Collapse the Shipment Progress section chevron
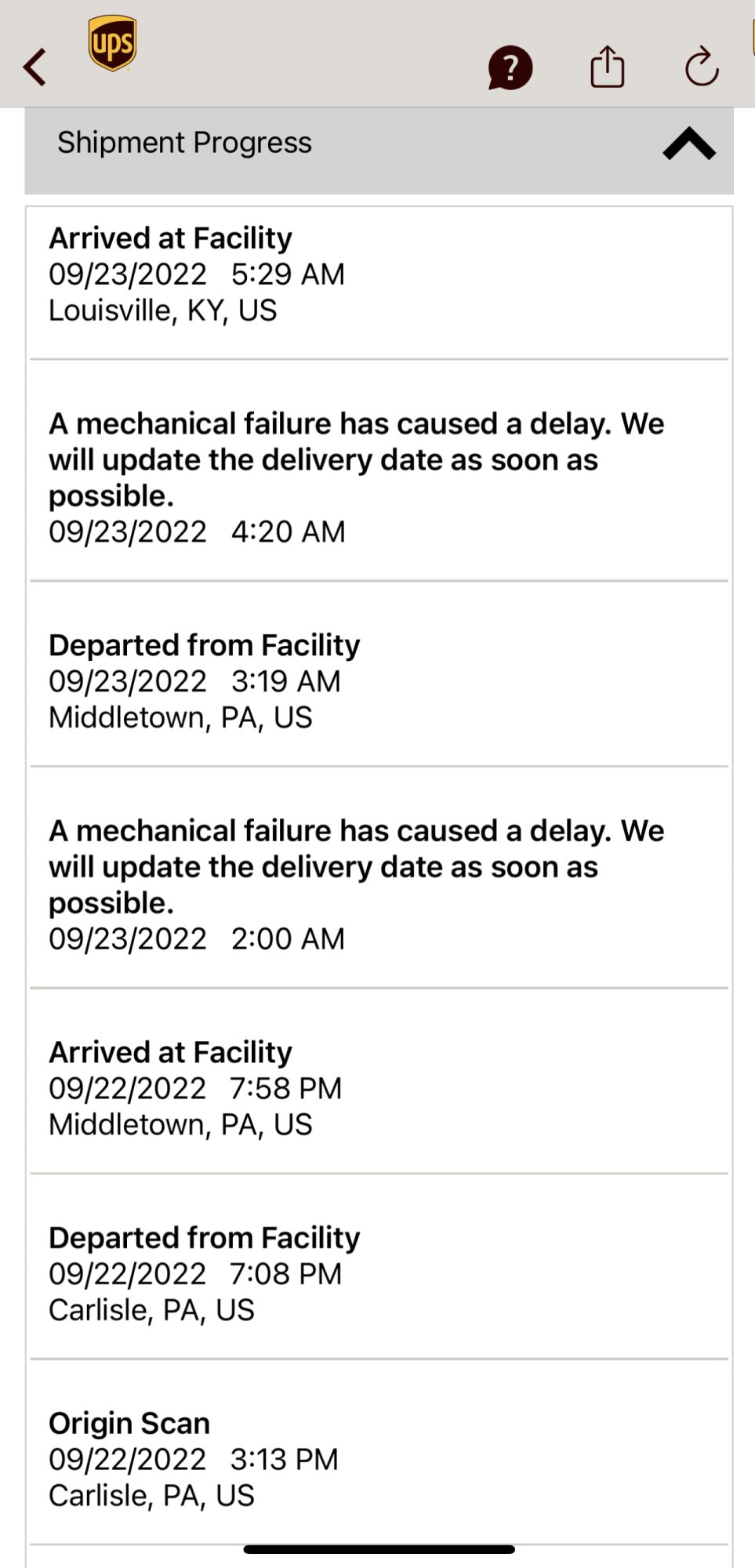 click(x=688, y=144)
